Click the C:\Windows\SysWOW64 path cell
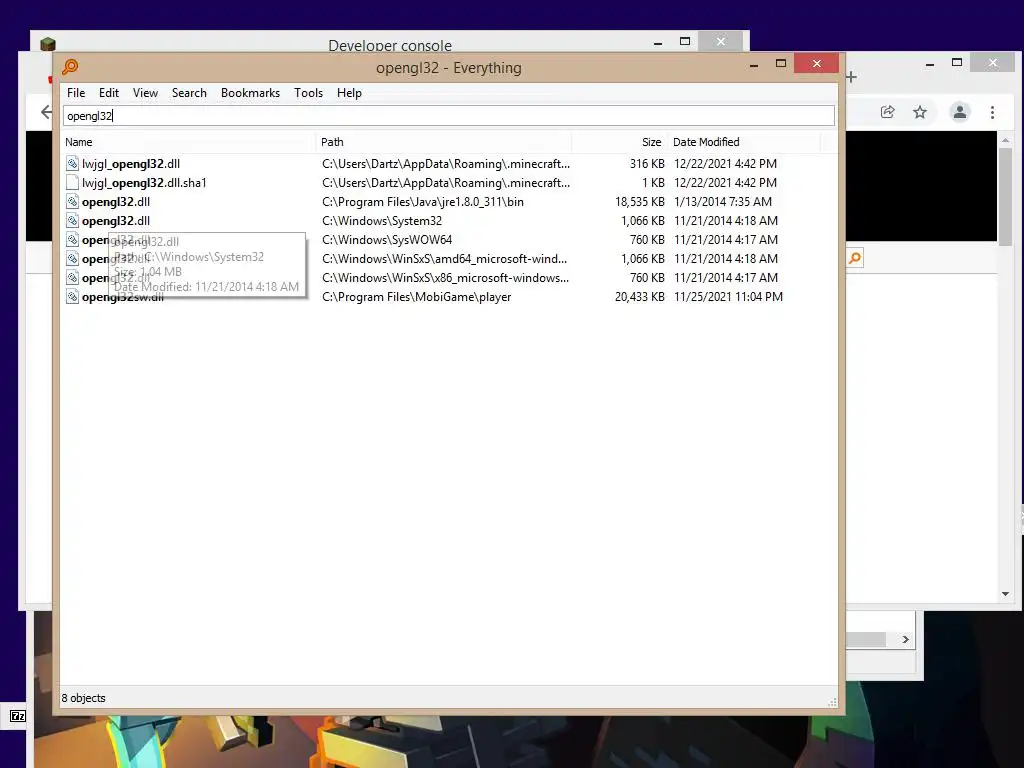 coord(387,240)
